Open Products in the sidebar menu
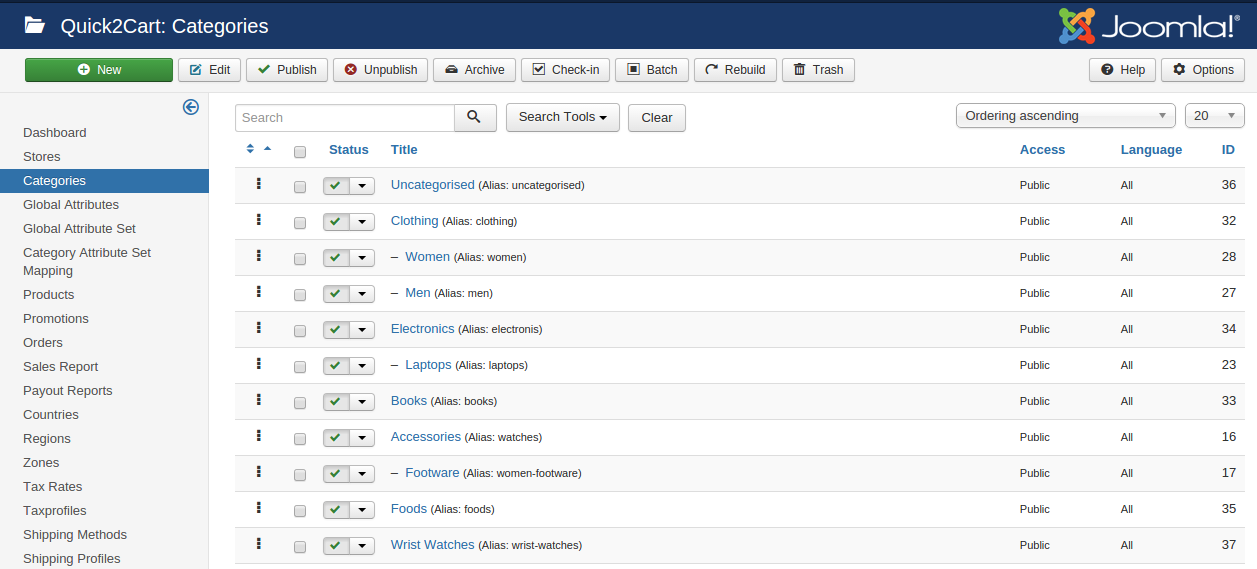Viewport: 1257px width, 569px height. click(49, 294)
